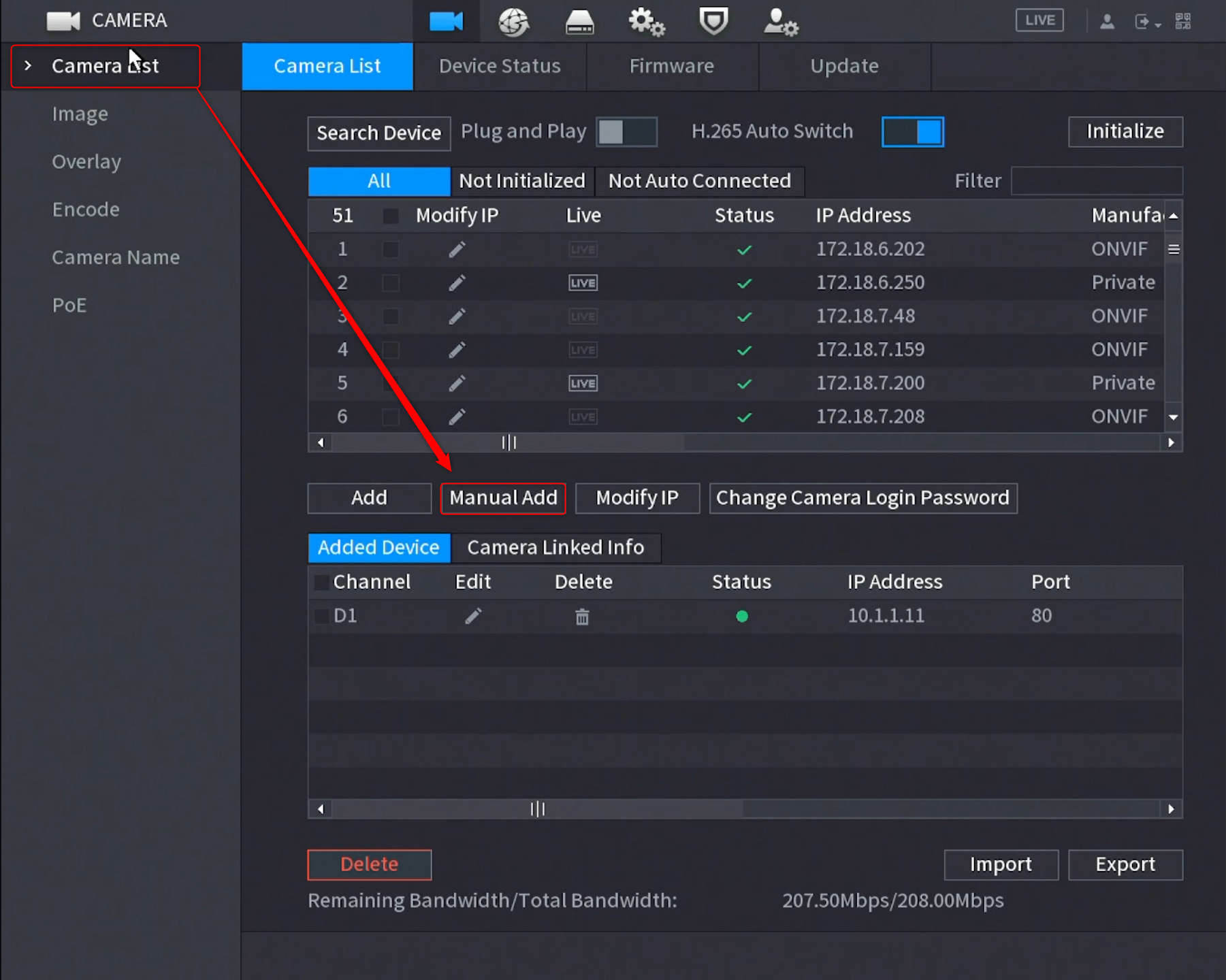This screenshot has width=1226, height=980.
Task: Tick checkbox for device row 3
Action: [391, 316]
